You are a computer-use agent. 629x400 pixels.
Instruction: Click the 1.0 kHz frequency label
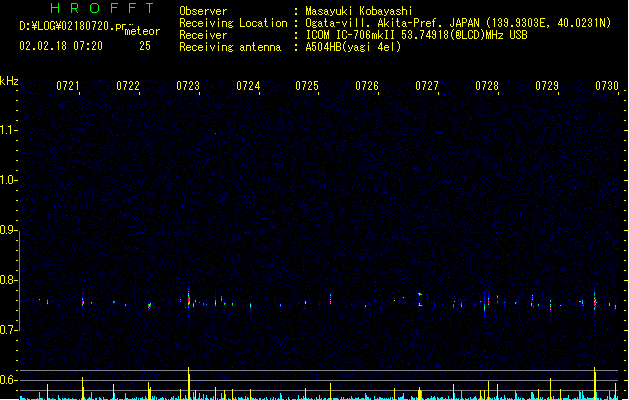(x=8, y=180)
